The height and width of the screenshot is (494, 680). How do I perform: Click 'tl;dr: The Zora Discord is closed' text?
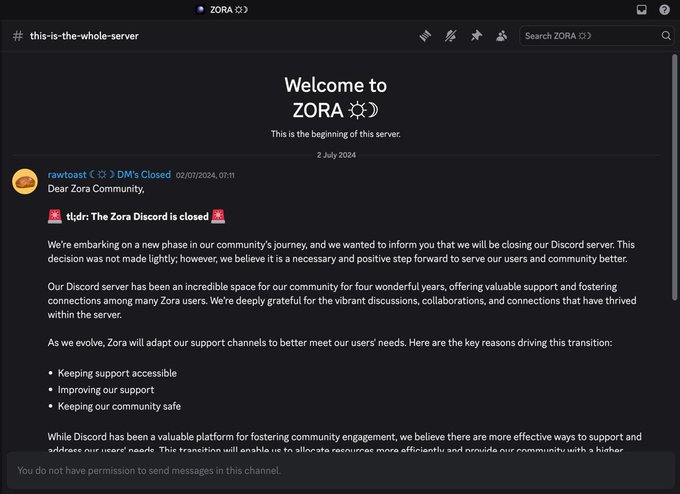(x=137, y=216)
